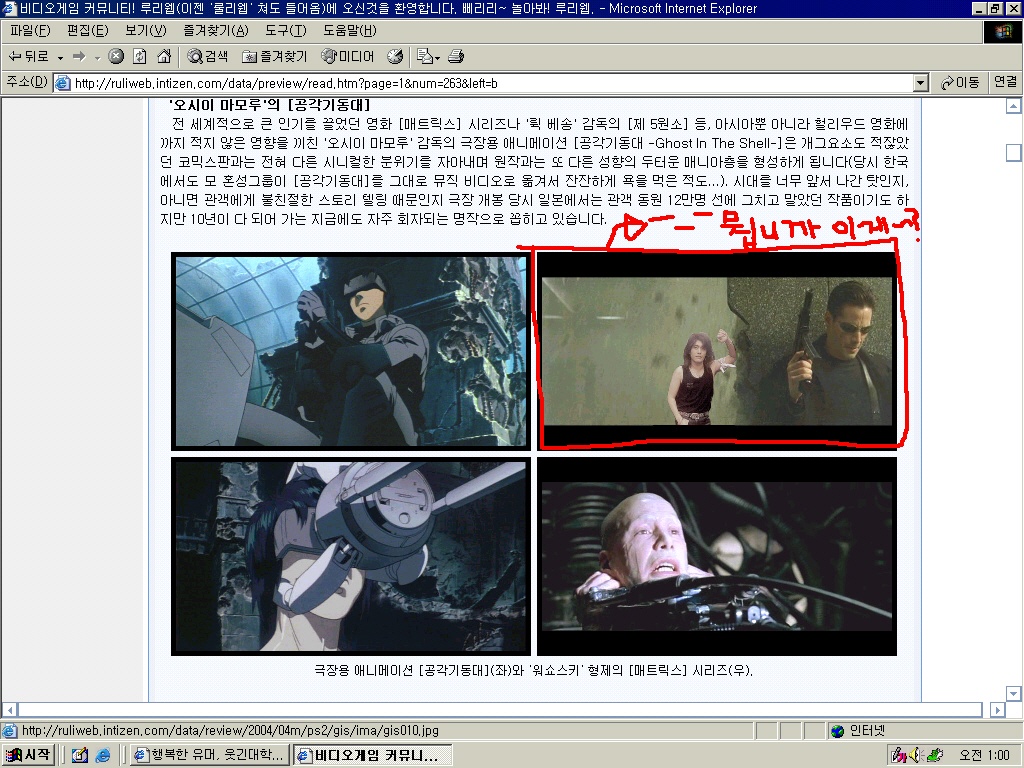
Task: Open the 미디어 (Media) toolbar button
Action: pyautogui.click(x=347, y=57)
